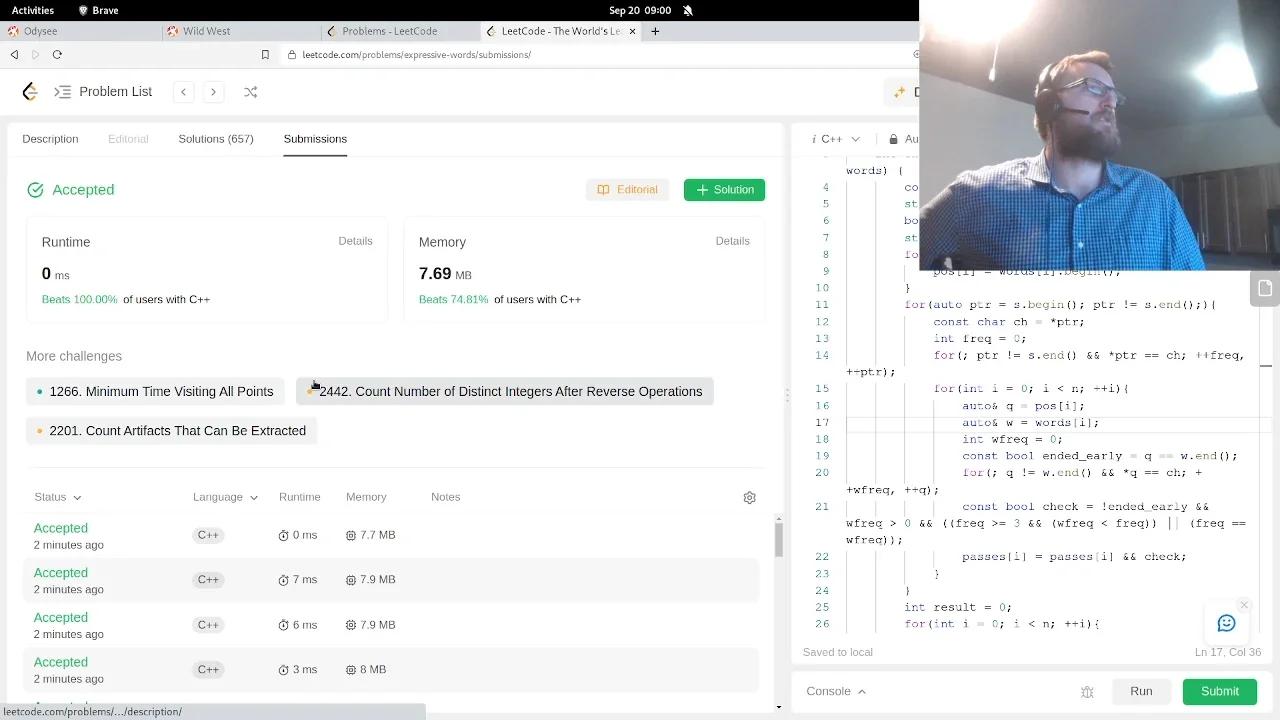The height and width of the screenshot is (720, 1280).
Task: Pick a random problem shuffle icon
Action: coord(250,92)
